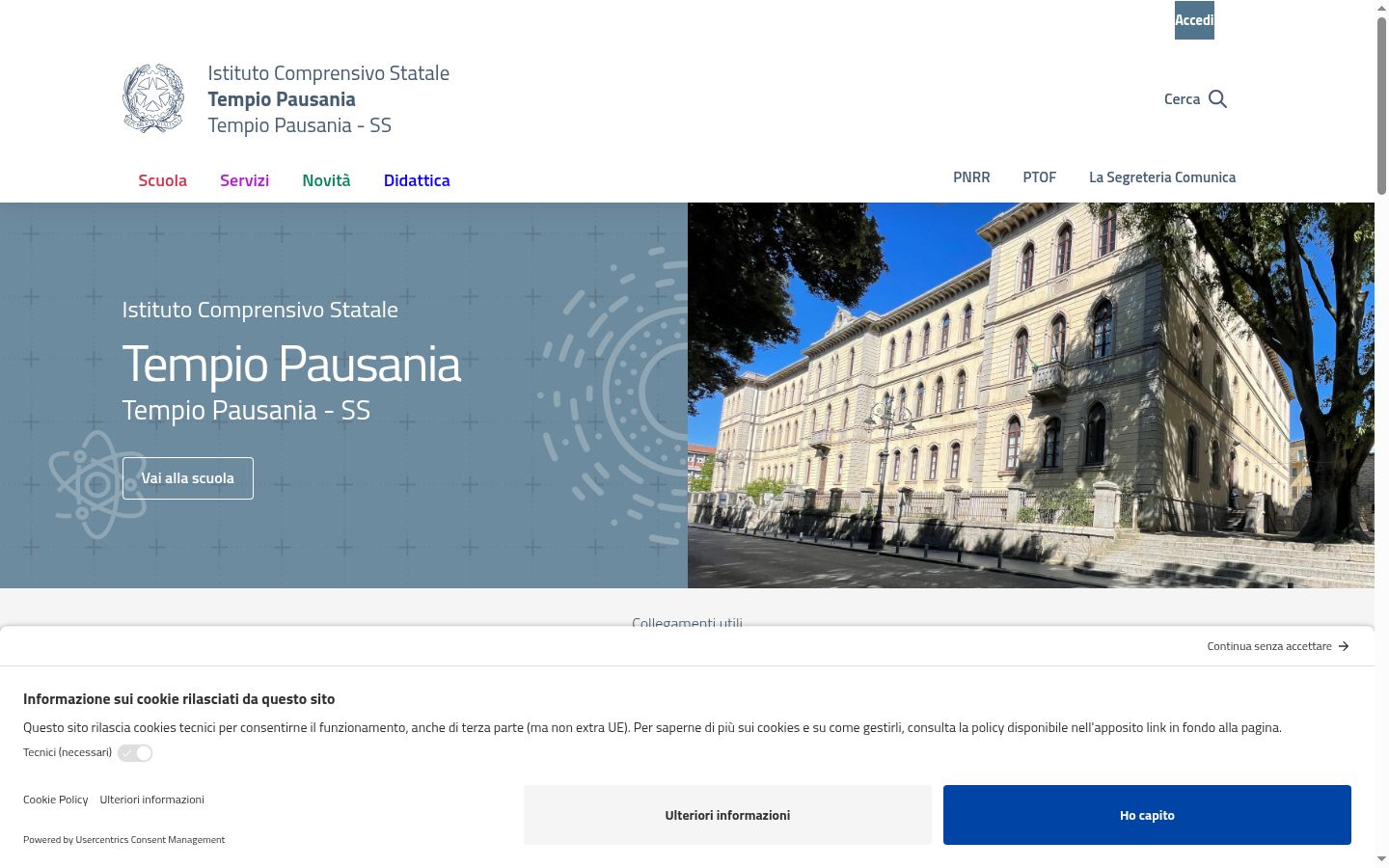Open La Segreteria Comunica link

(1162, 177)
